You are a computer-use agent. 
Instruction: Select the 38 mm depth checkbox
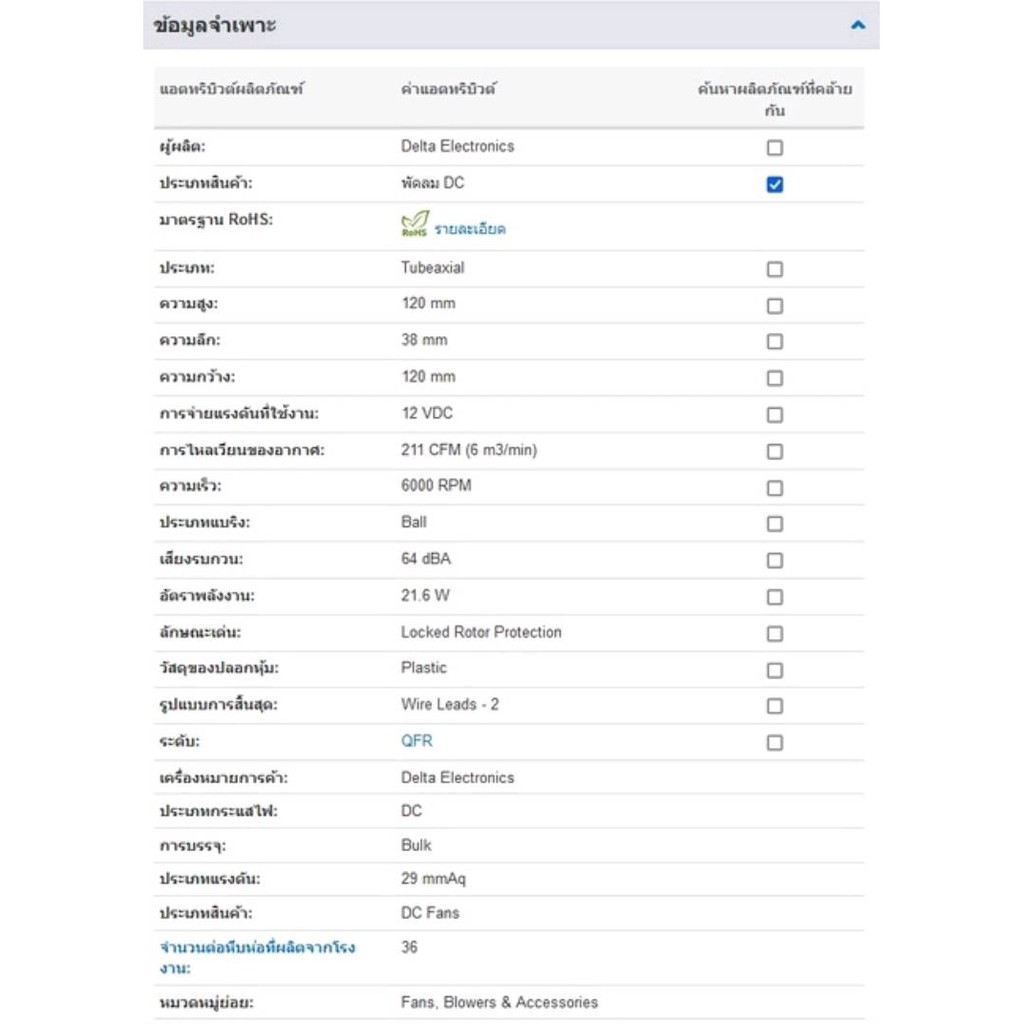coord(774,342)
